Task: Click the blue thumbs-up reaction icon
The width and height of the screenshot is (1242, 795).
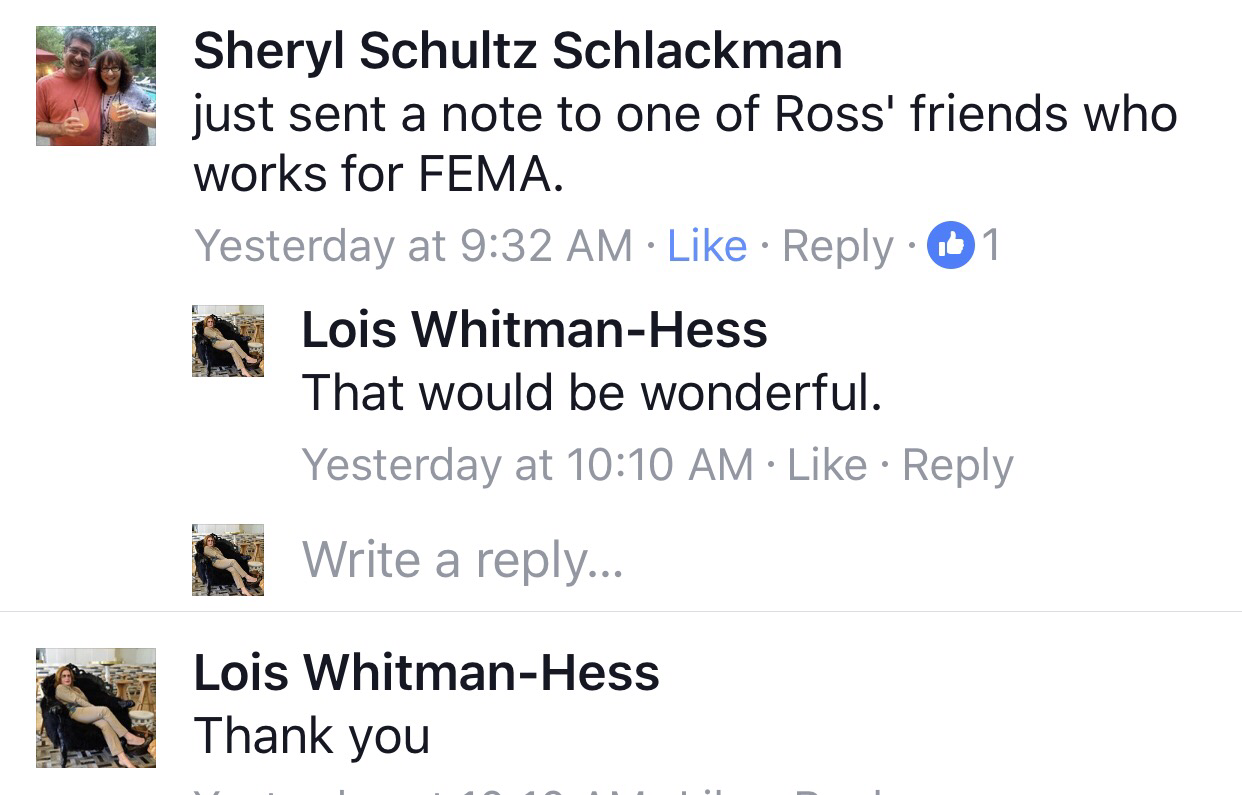Action: [x=951, y=246]
